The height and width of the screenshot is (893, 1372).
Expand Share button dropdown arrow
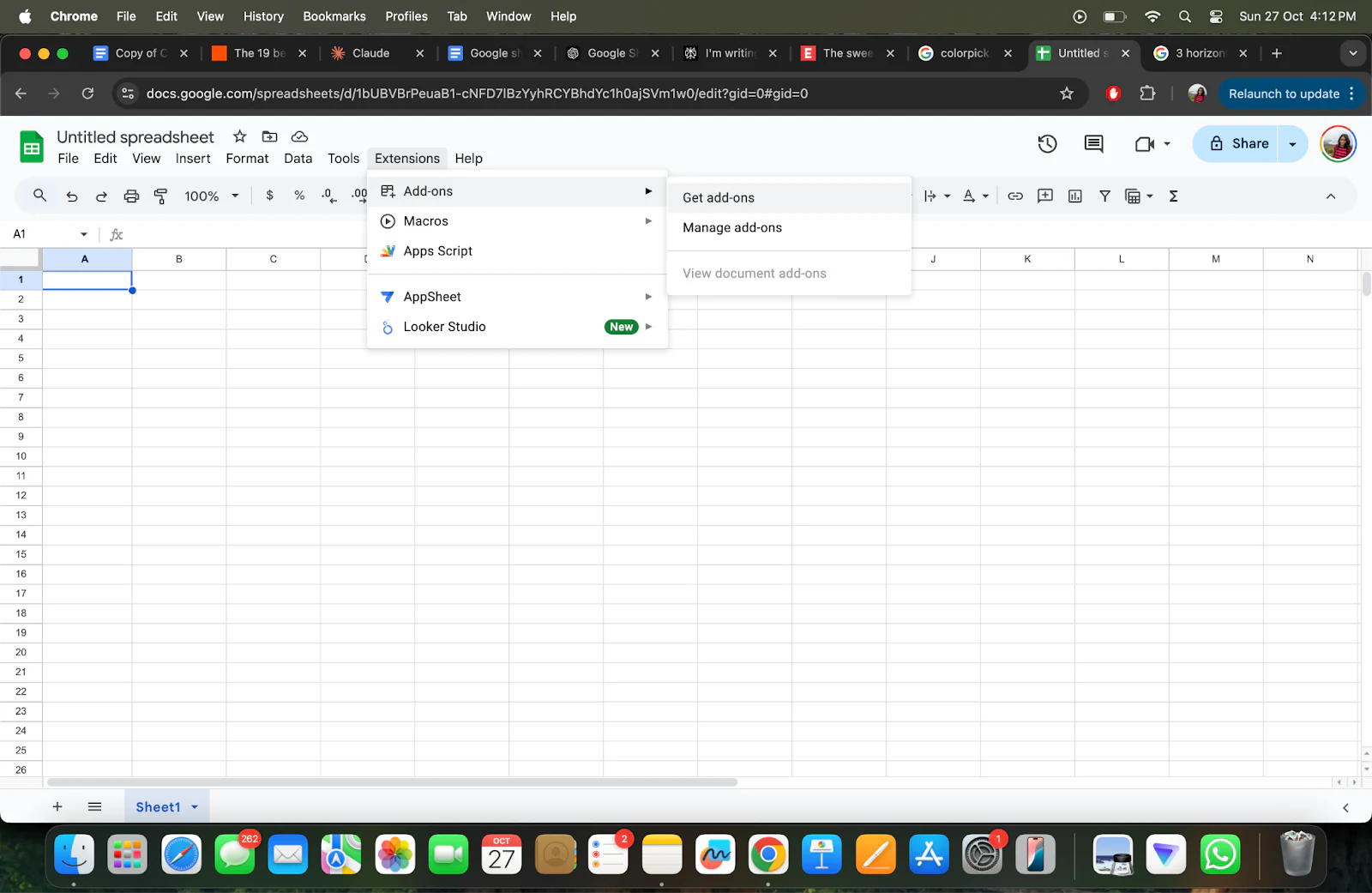[x=1292, y=144]
